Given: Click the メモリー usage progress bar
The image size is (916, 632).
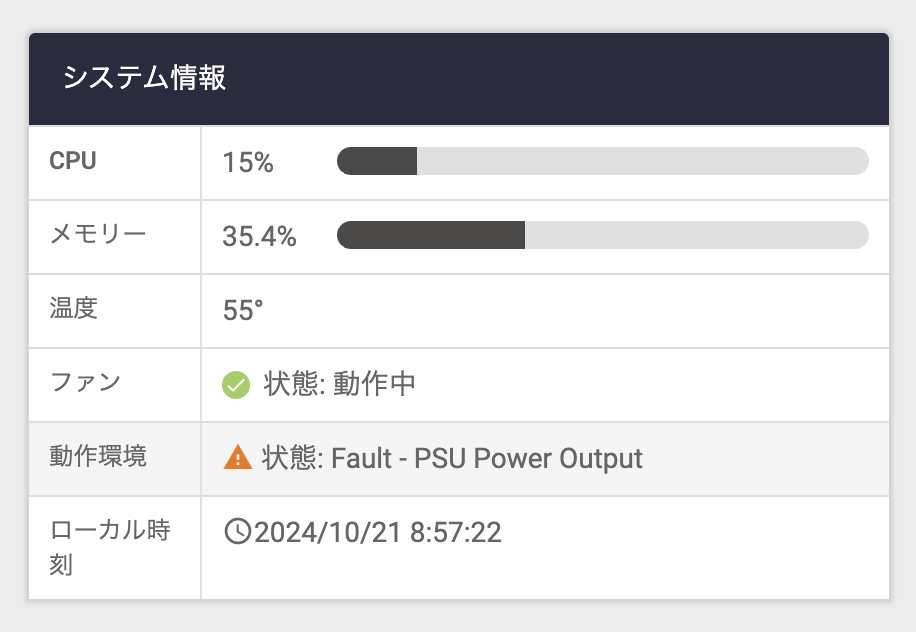Looking at the screenshot, I should tap(602, 235).
